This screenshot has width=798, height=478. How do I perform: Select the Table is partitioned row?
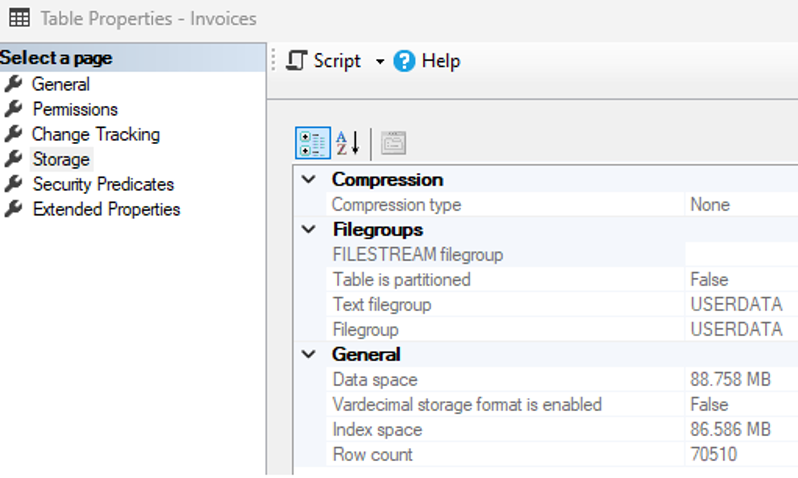(562, 279)
